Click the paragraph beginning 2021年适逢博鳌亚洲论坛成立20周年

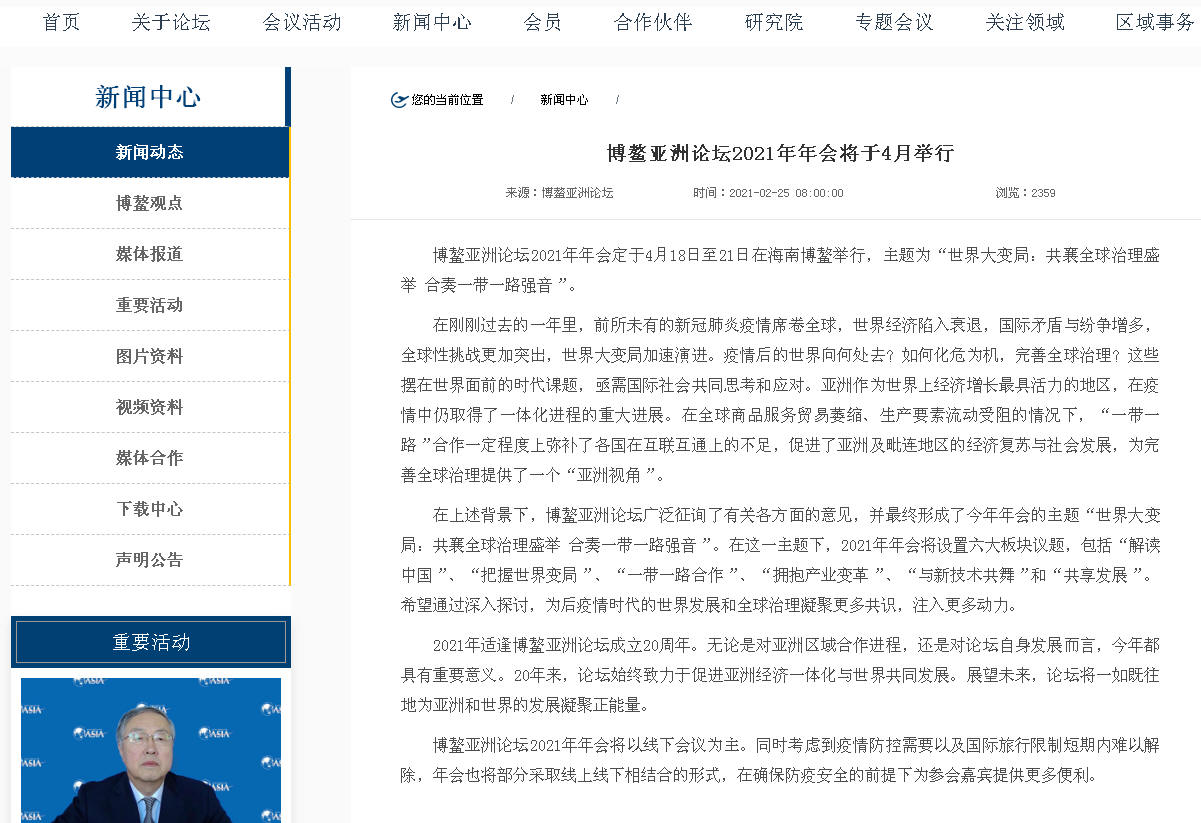point(780,675)
